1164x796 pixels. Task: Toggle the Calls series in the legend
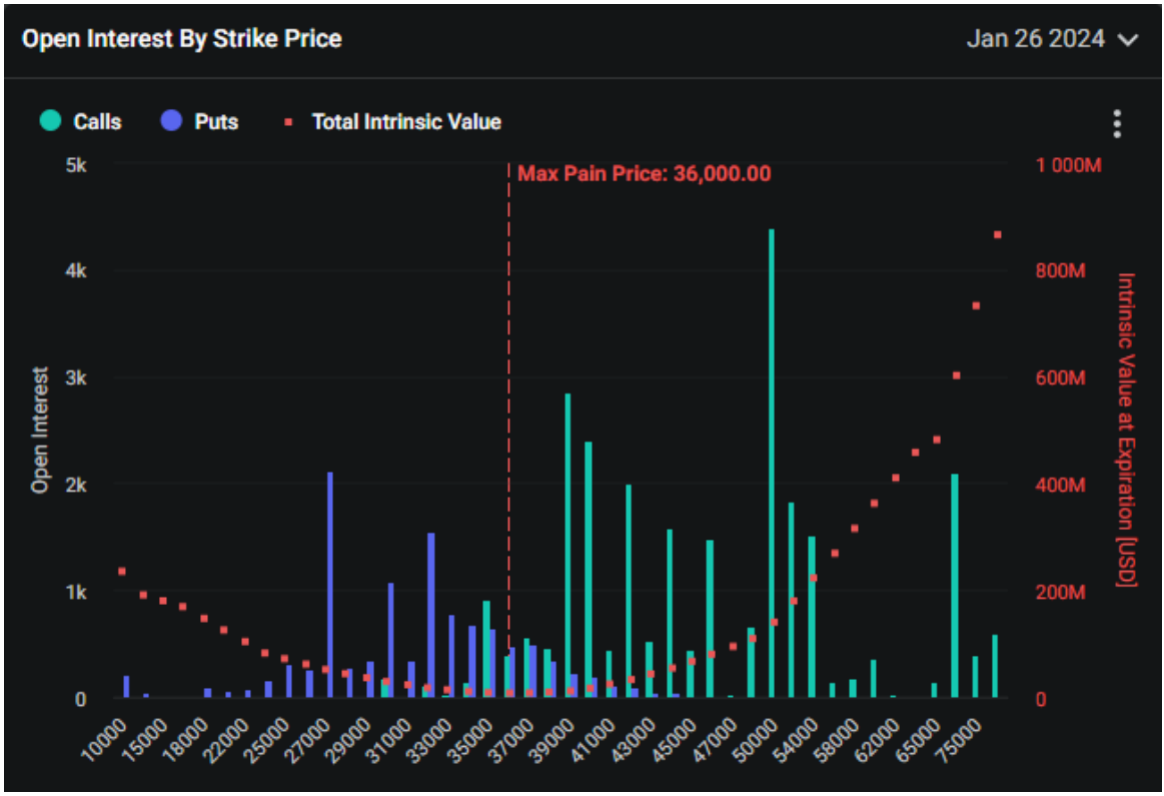coord(81,122)
